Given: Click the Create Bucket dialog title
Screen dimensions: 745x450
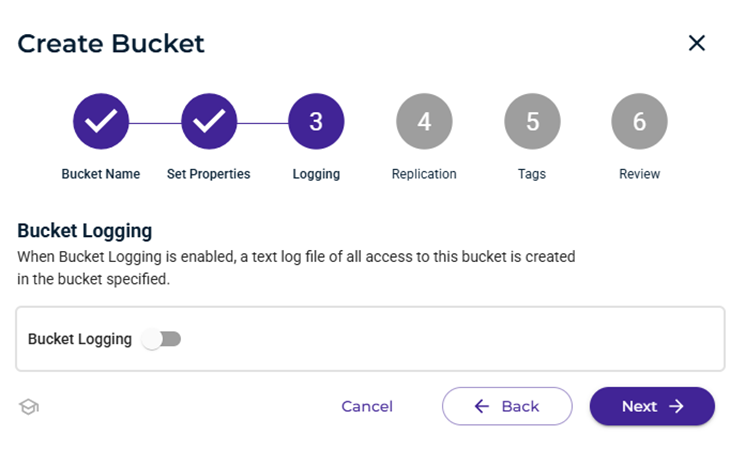Looking at the screenshot, I should (x=111, y=43).
